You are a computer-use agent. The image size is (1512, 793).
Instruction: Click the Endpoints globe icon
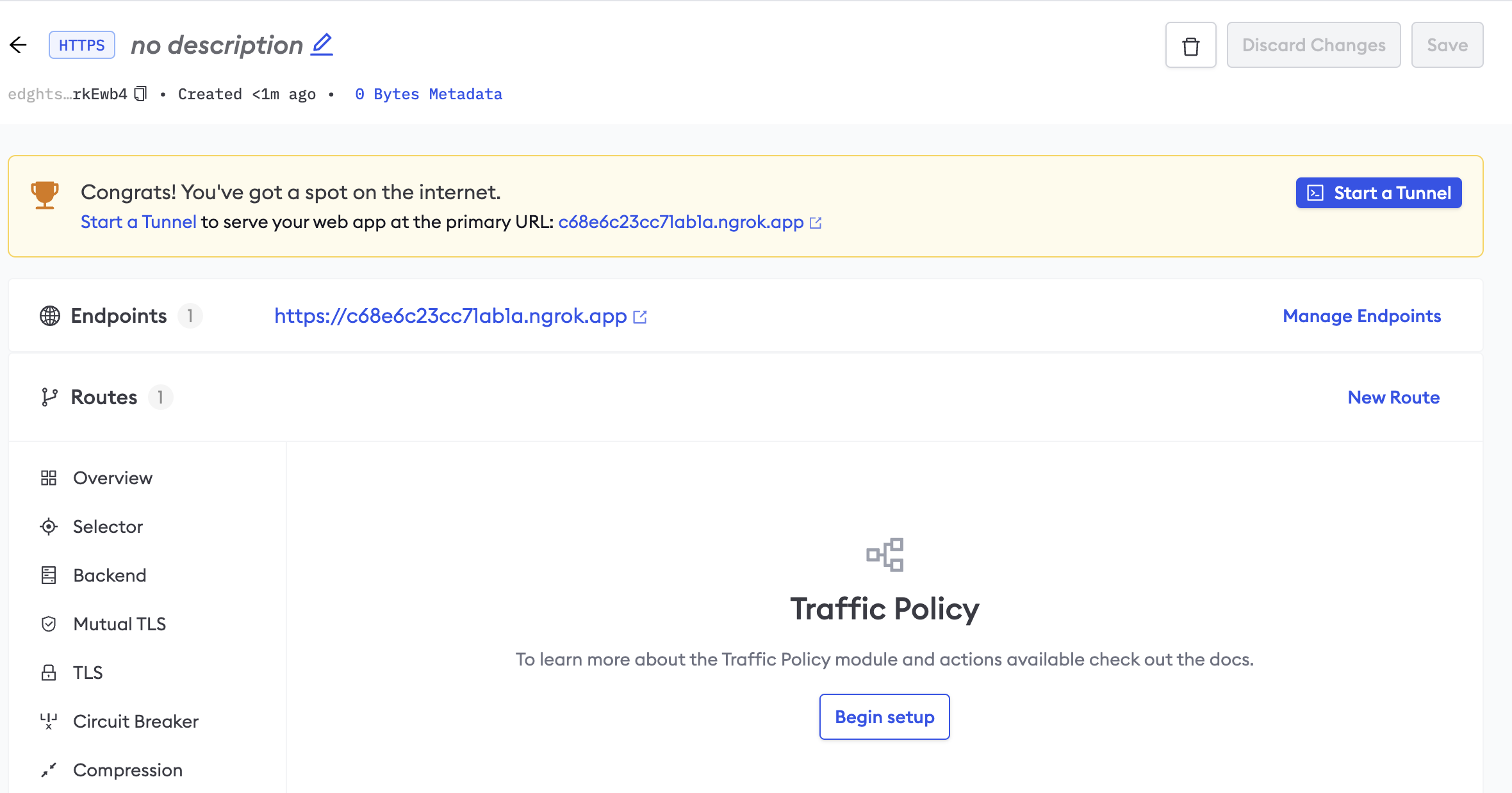coord(50,316)
